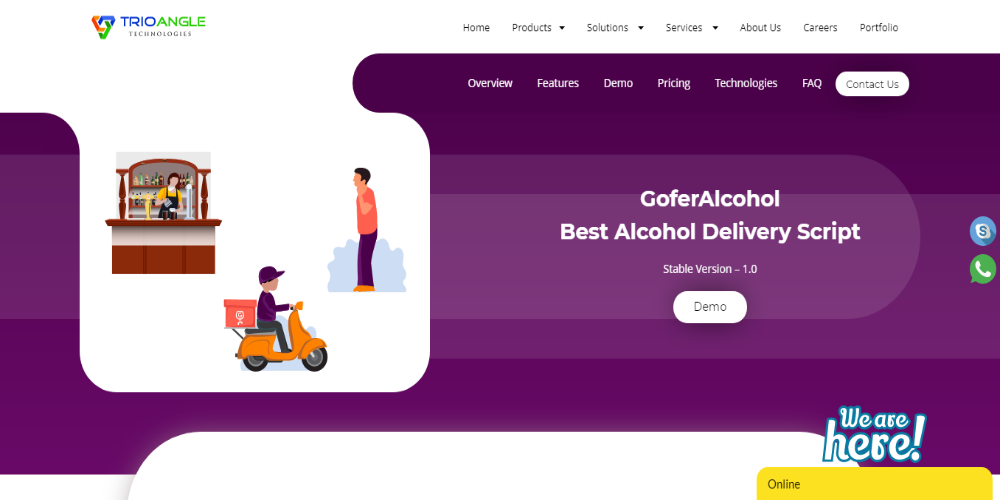Open WhatsApp chat icon
Image resolution: width=1000 pixels, height=500 pixels.
pyautogui.click(x=983, y=268)
